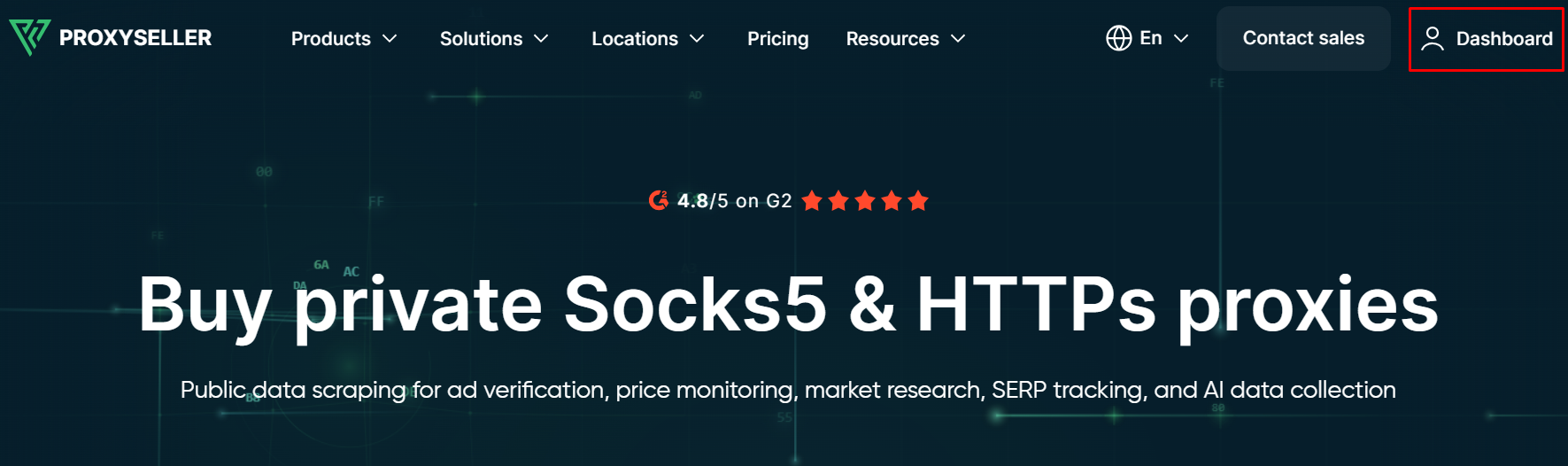Click the Contact sales button

(x=1303, y=38)
